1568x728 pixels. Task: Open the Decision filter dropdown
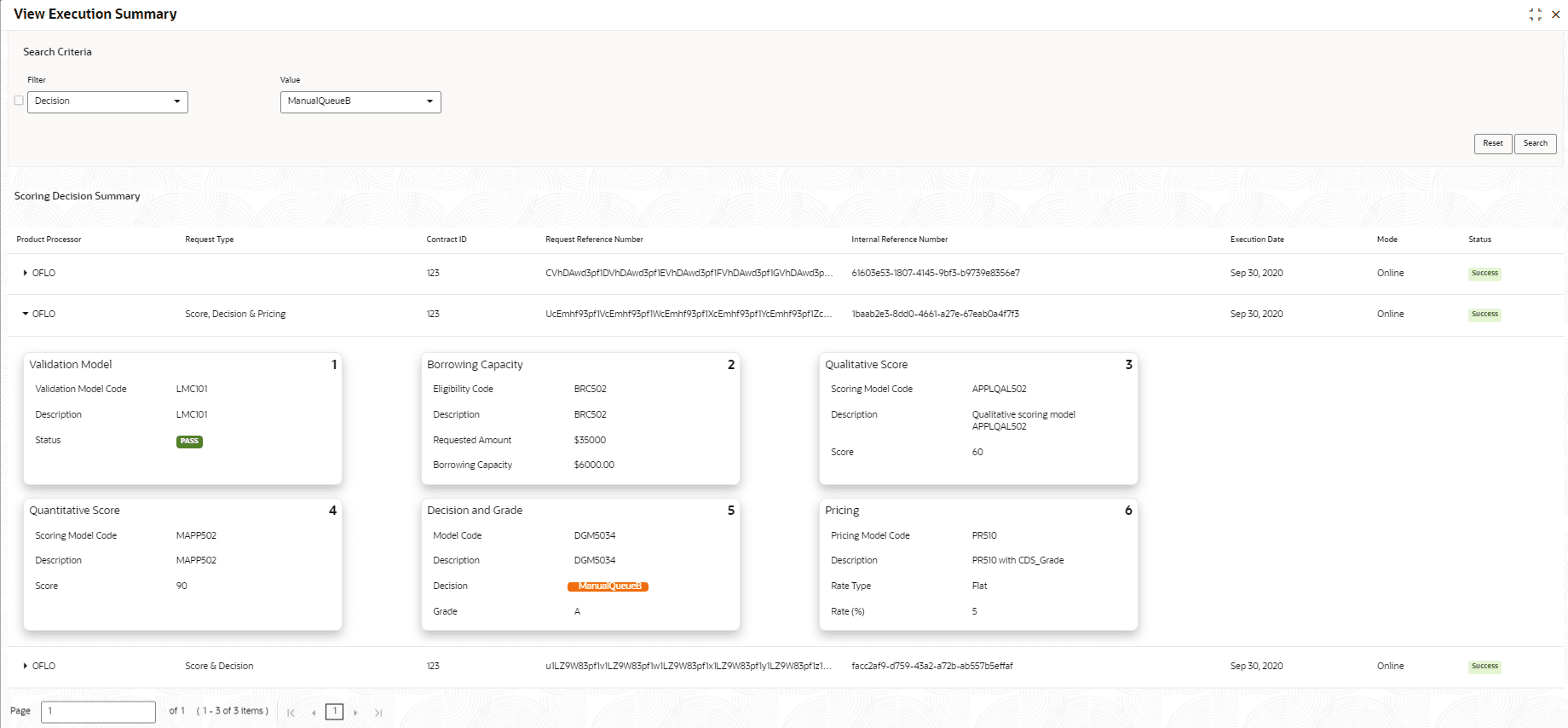tap(107, 101)
